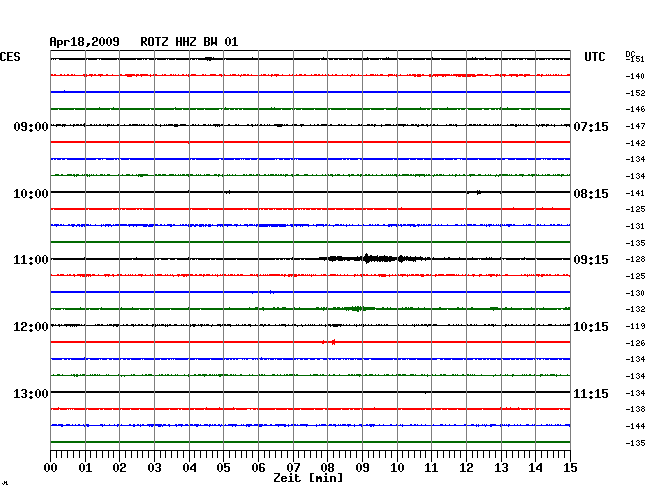Click the DC offset value -147

(x=635, y=126)
